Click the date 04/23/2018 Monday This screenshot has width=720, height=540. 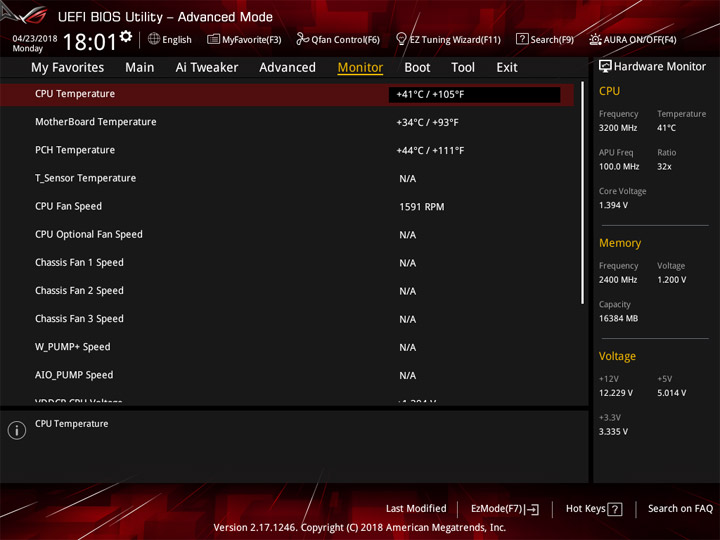pos(34,43)
